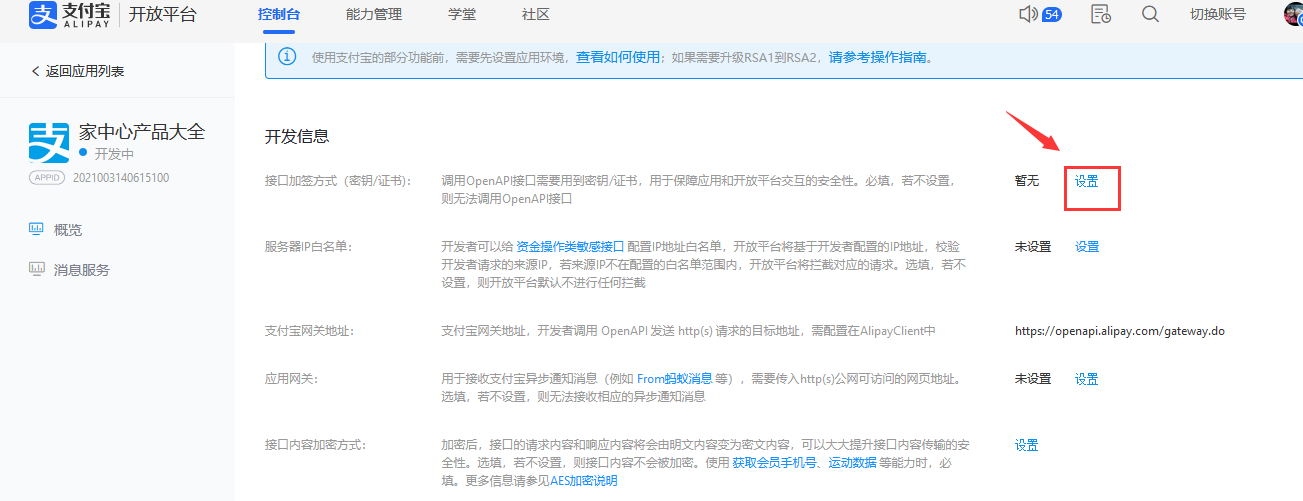Click 设置 for 应用网关
1303x501 pixels.
coord(1087,379)
